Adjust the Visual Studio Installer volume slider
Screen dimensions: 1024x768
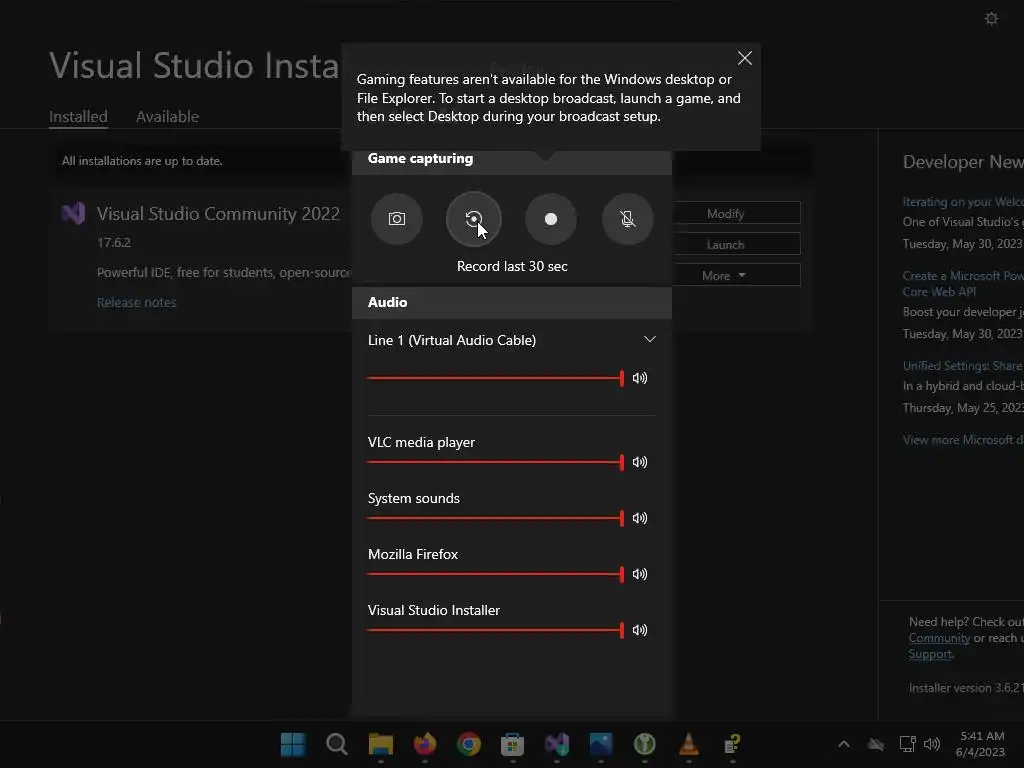coord(496,630)
